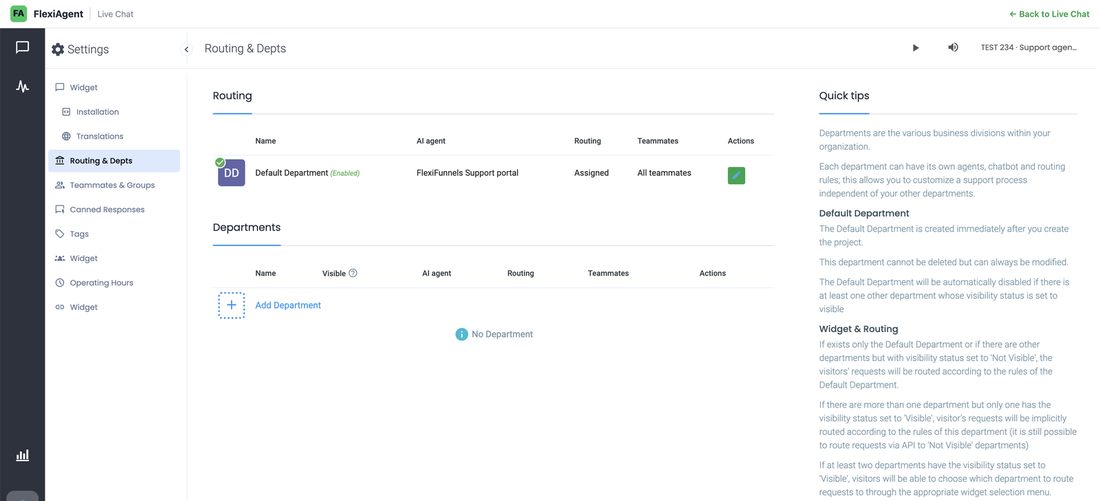Click the Live Chat label in the header
Screen dimensions: 1100x501
(115, 14)
